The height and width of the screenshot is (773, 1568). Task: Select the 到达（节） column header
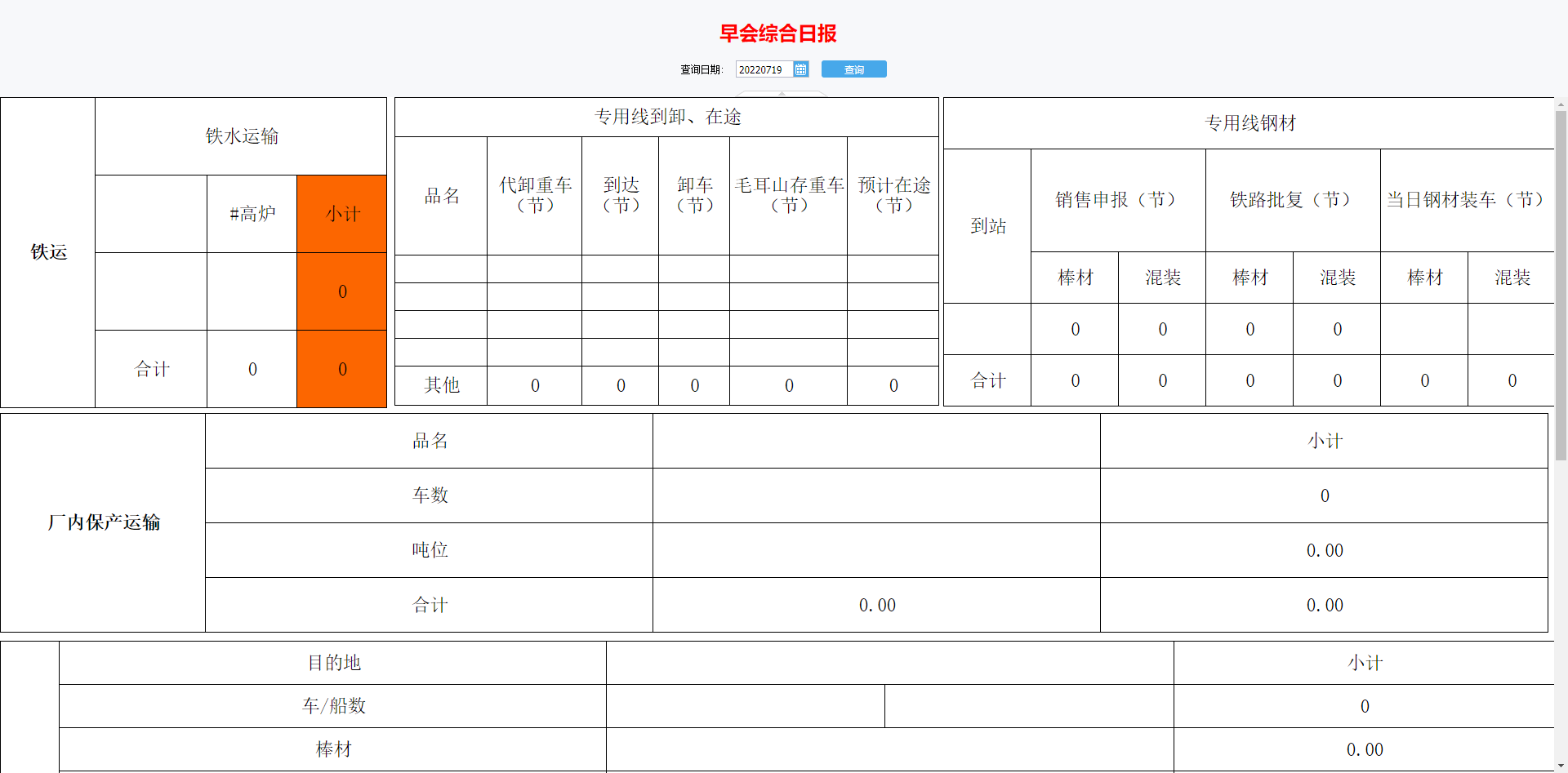tap(621, 196)
